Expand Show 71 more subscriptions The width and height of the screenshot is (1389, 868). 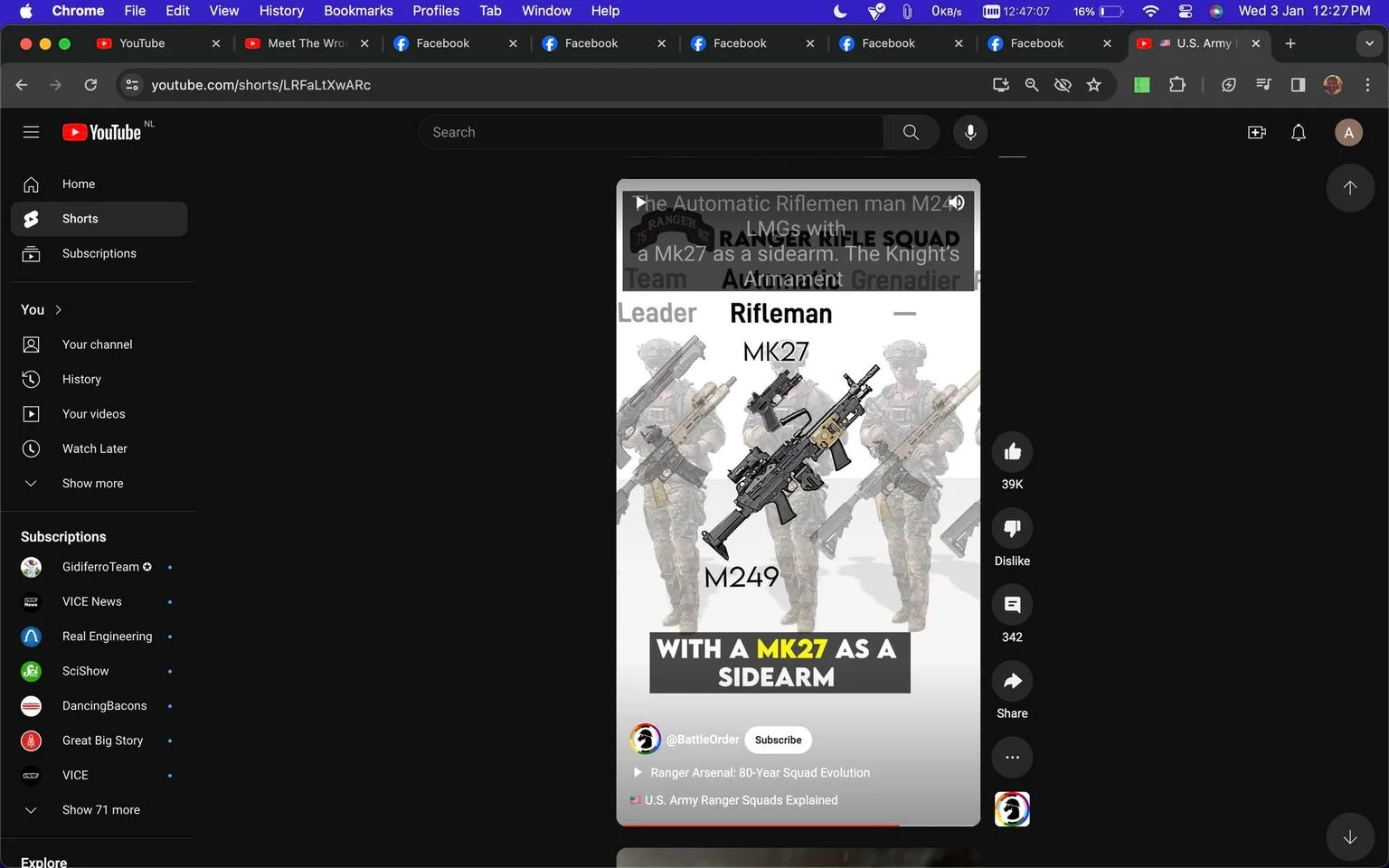pos(99,810)
